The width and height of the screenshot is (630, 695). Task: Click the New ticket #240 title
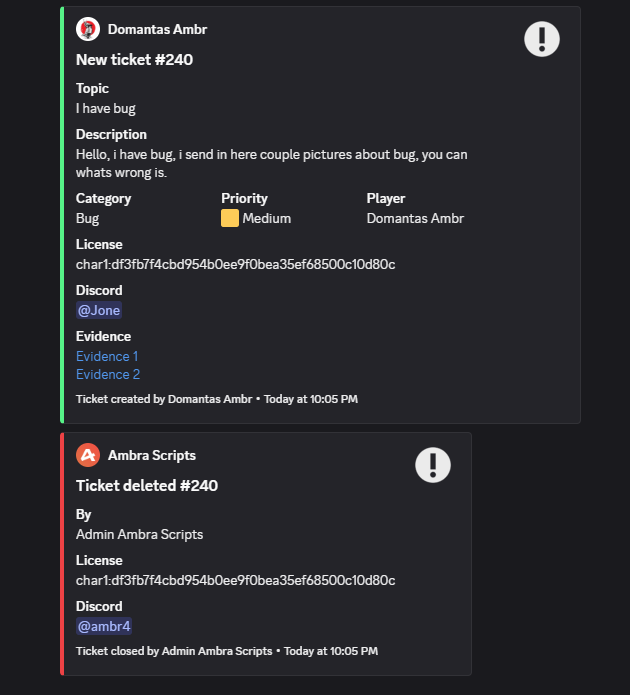tap(134, 59)
